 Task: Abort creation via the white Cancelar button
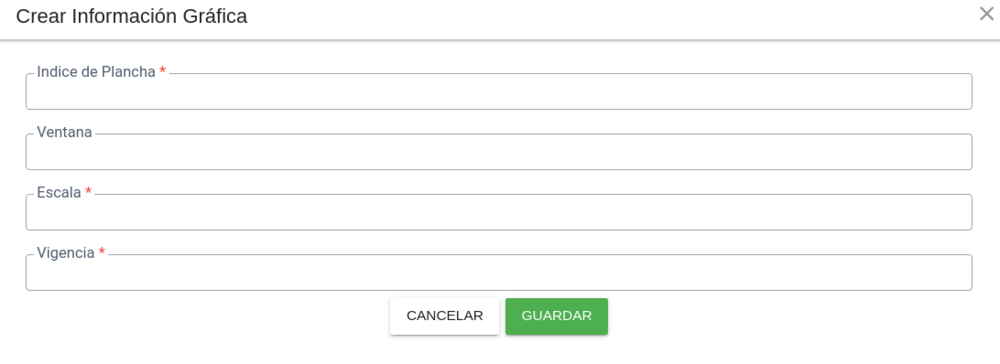pyautogui.click(x=445, y=316)
